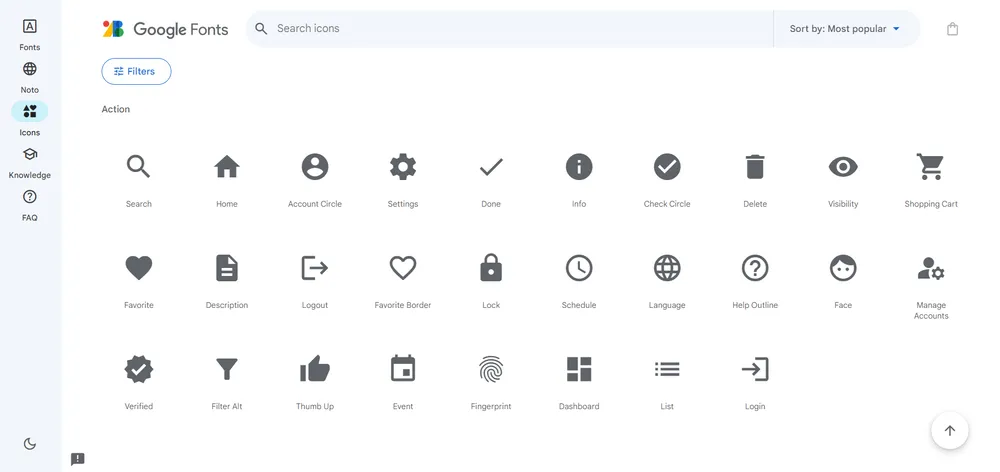
Task: Choose the Favorite Border outlined heart
Action: tap(403, 268)
